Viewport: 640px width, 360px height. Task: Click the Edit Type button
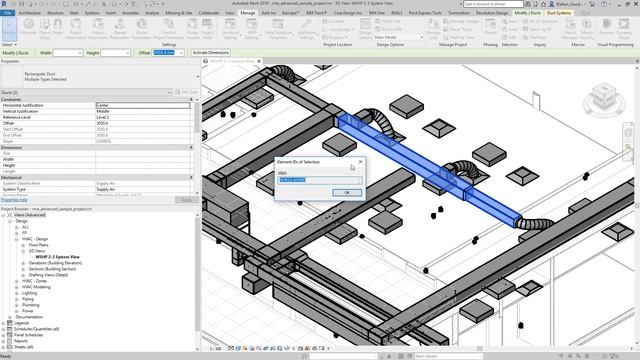point(186,92)
